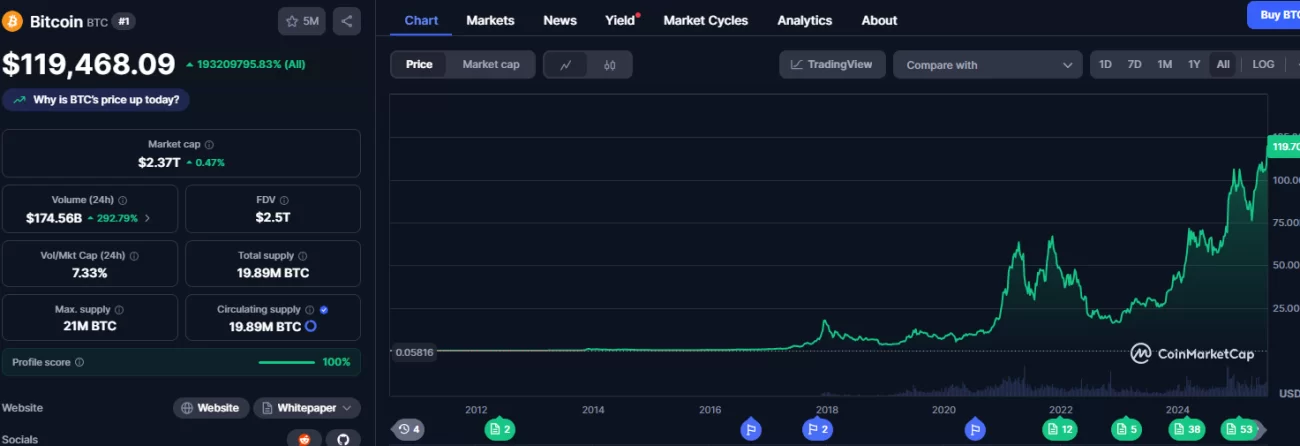Switch chart to line view icon
This screenshot has height=446, width=1300.
pos(566,65)
